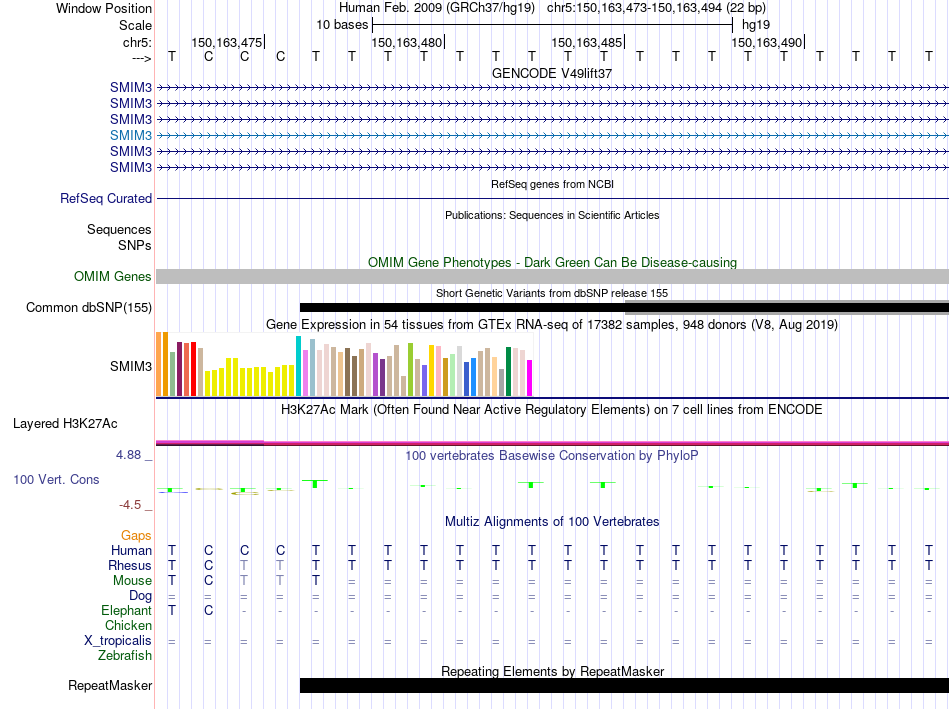950x709 pixels.
Task: Open the 100 Vert. Cons track label
Action: pos(56,480)
